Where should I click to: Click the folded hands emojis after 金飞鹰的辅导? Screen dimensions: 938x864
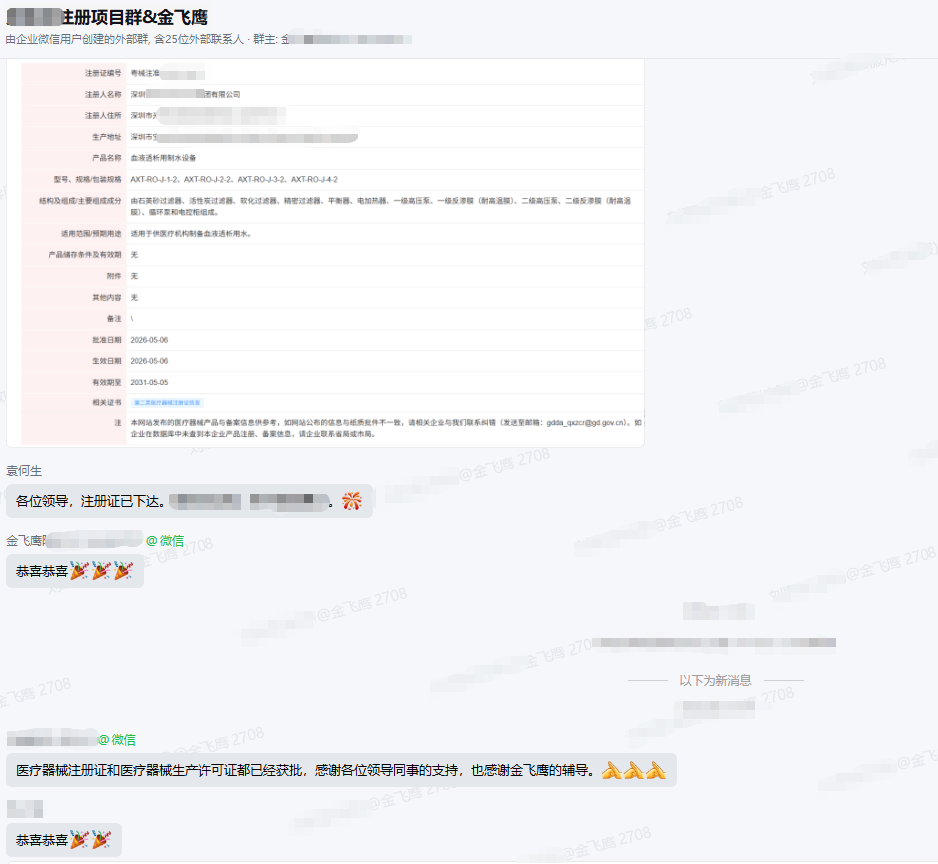[634, 770]
